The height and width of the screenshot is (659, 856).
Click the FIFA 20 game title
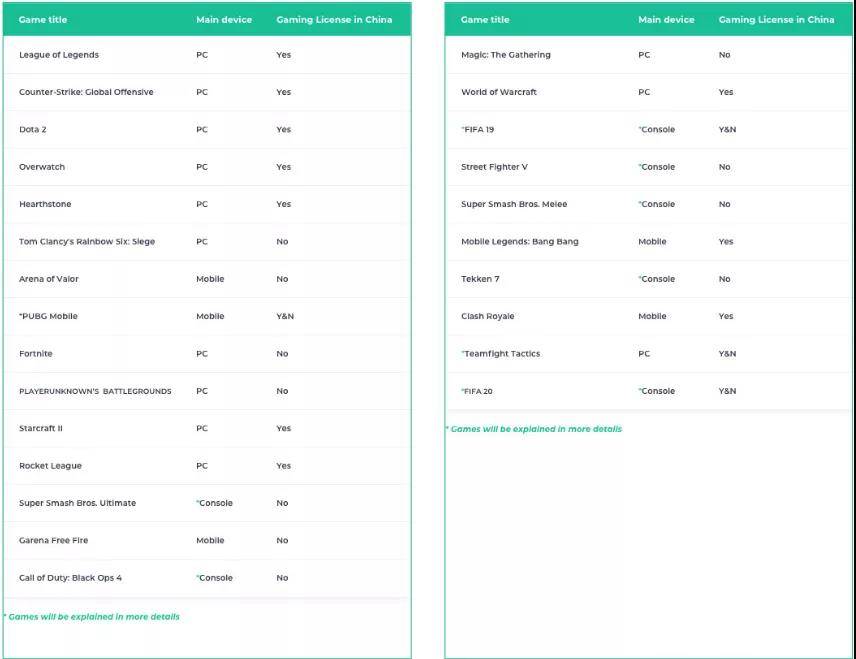(477, 391)
